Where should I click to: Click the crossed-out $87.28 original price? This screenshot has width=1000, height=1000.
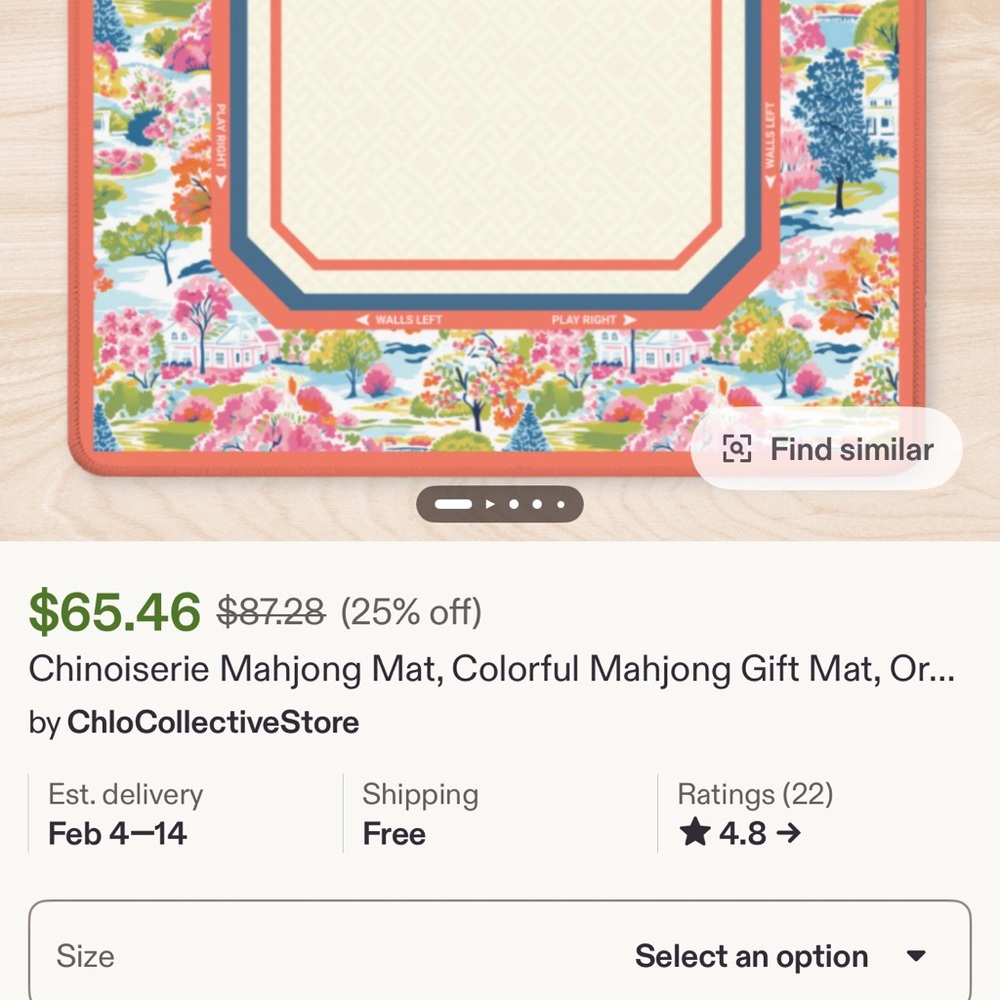(269, 612)
